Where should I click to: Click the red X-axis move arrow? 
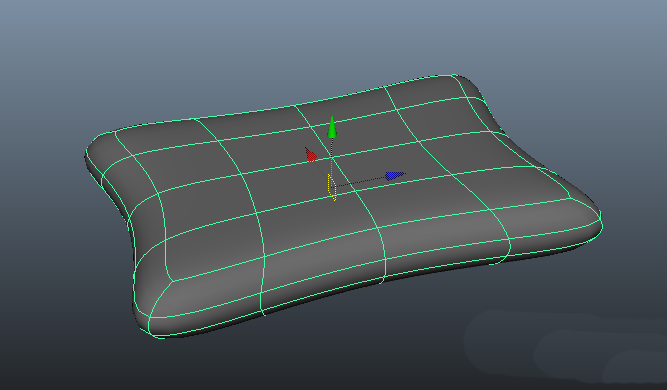(x=311, y=154)
